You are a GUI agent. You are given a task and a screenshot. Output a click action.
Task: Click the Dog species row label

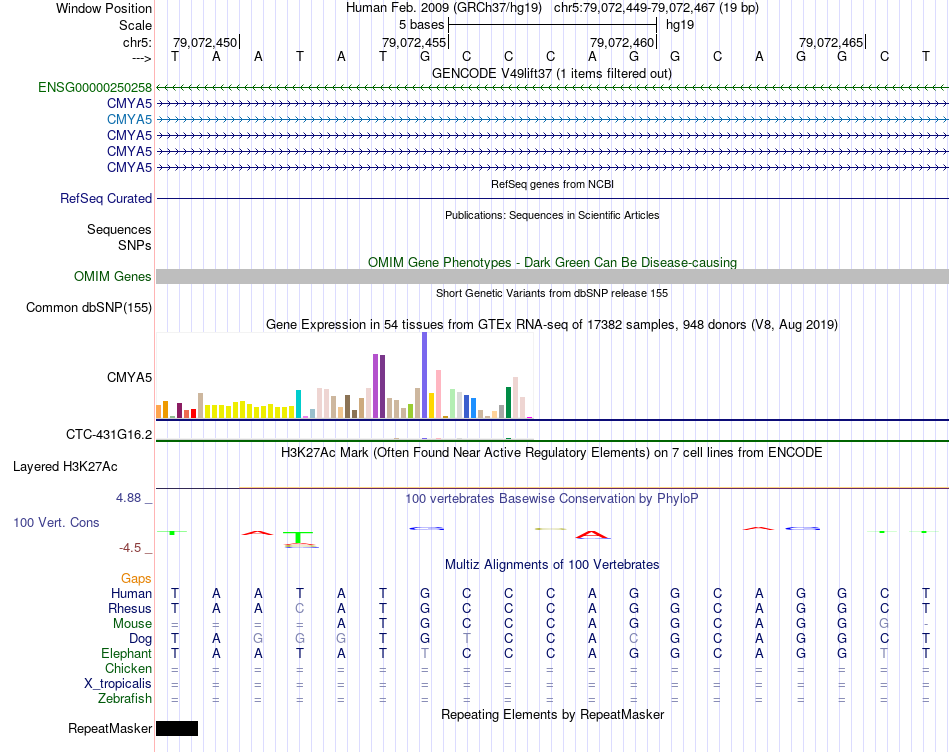coord(140,639)
